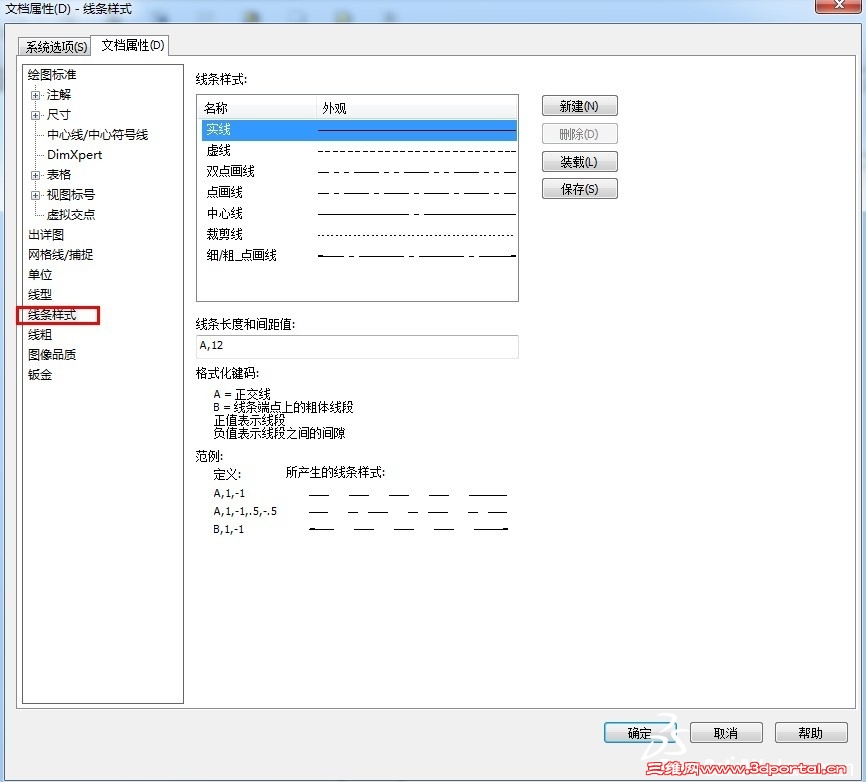Screen dimensions: 866x782
Task: Select the 双点画线 line style row
Action: [x=359, y=172]
